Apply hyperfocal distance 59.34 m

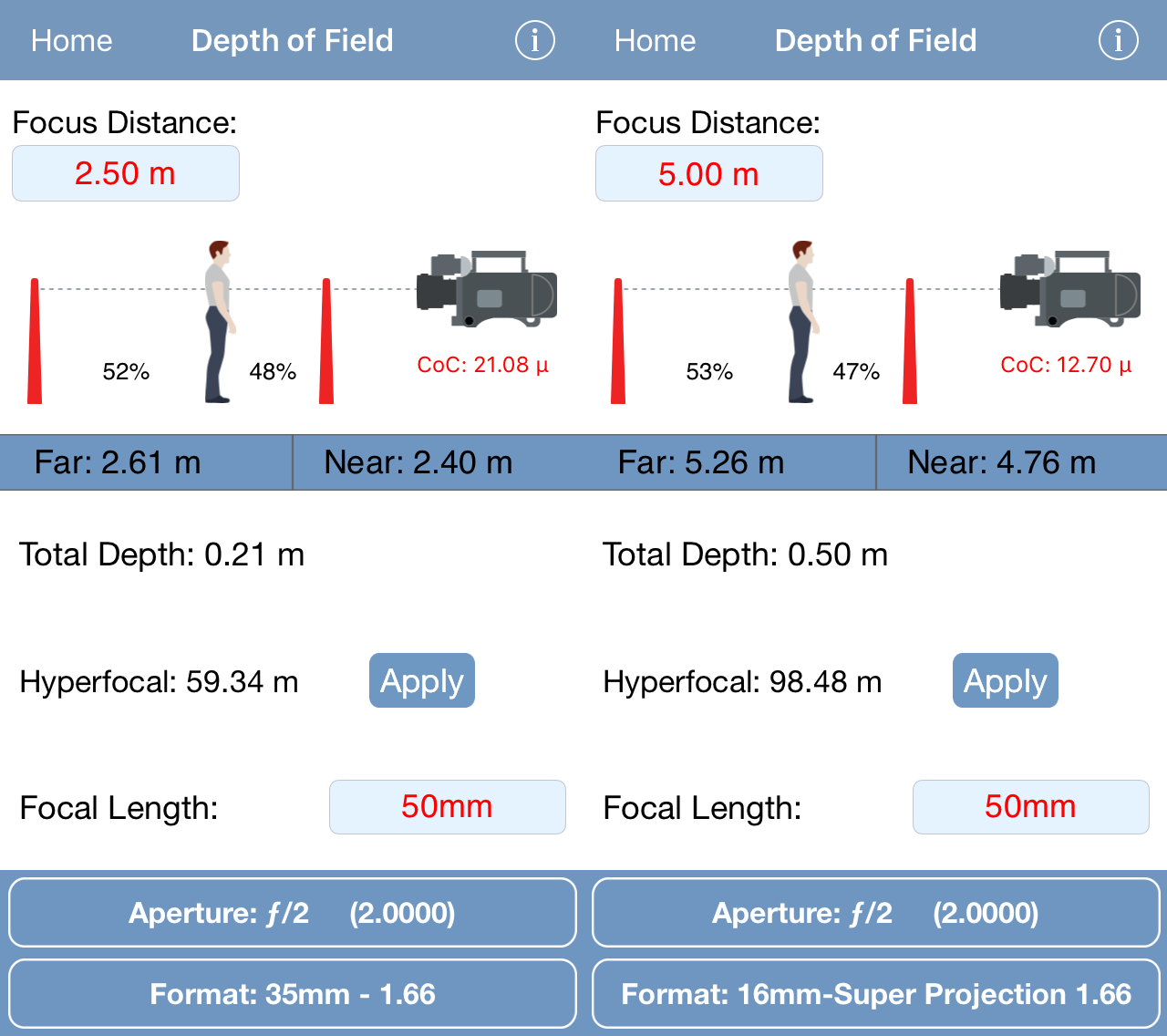tap(422, 680)
